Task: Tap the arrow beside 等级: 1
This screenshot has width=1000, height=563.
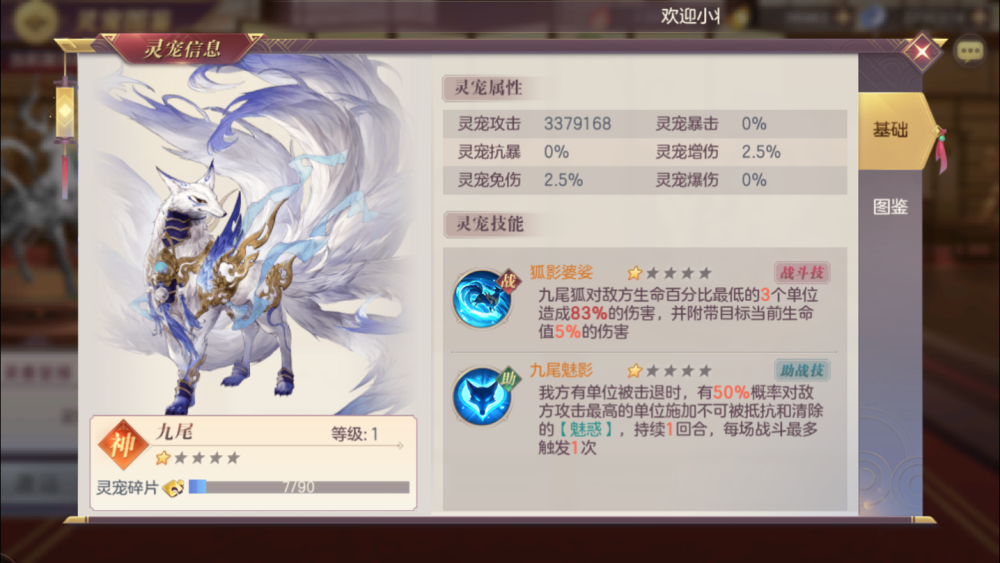Action: click(400, 445)
